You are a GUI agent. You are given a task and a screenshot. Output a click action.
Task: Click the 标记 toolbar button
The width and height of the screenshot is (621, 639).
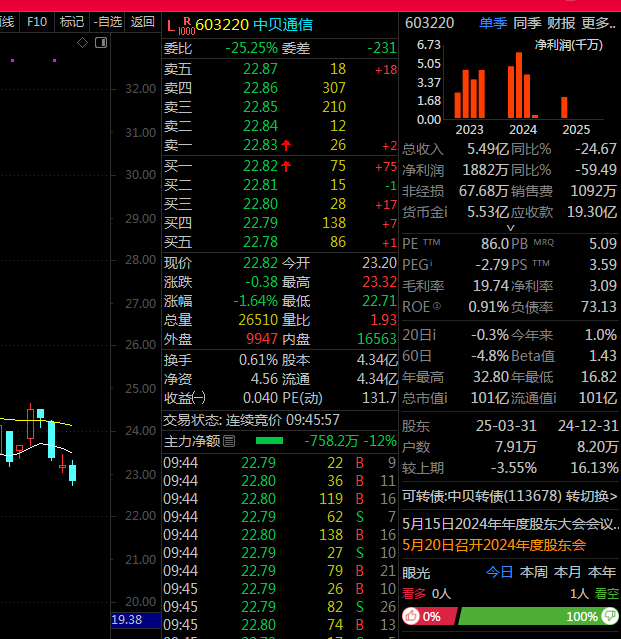coord(72,22)
